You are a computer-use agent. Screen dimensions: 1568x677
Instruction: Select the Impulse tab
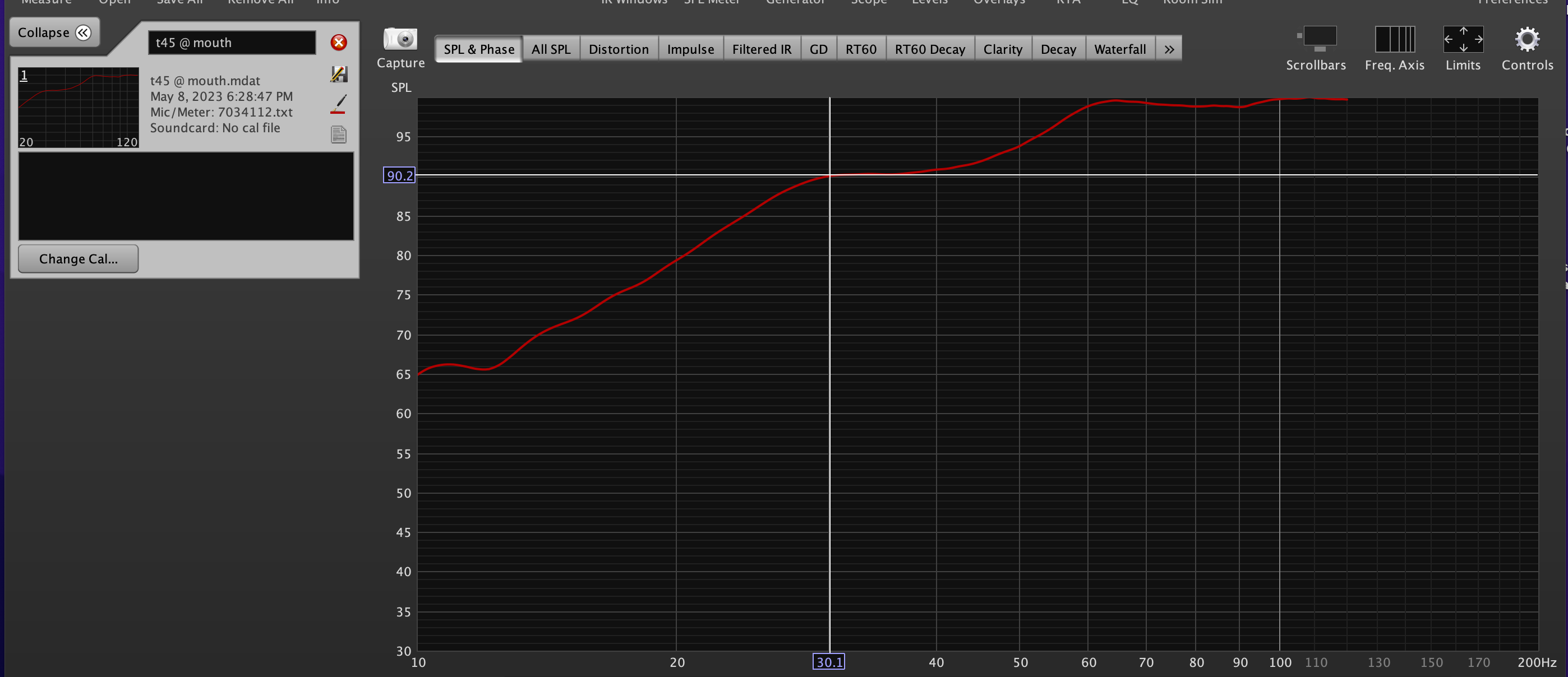[x=690, y=49]
